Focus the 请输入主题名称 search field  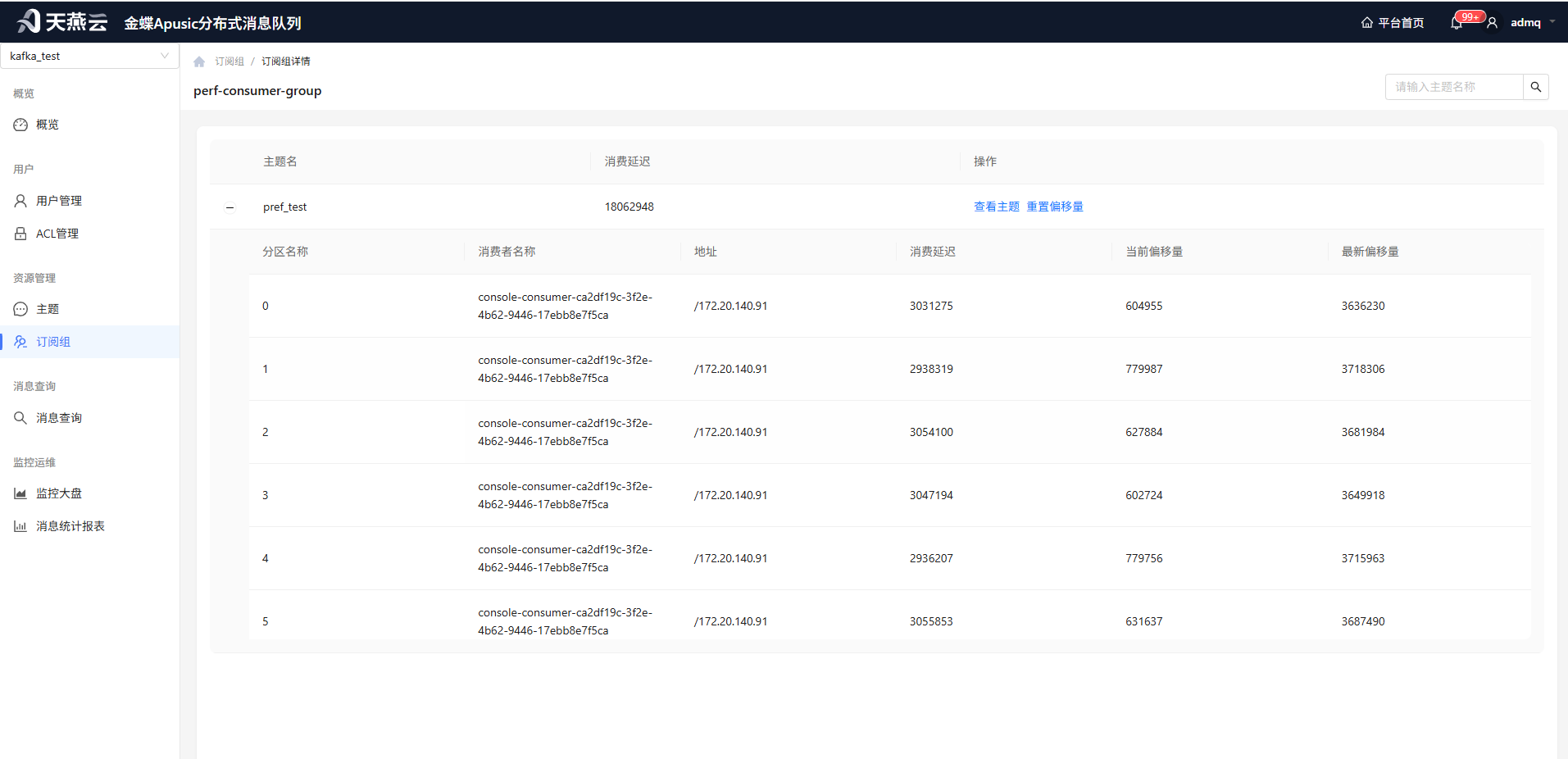click(x=1454, y=87)
